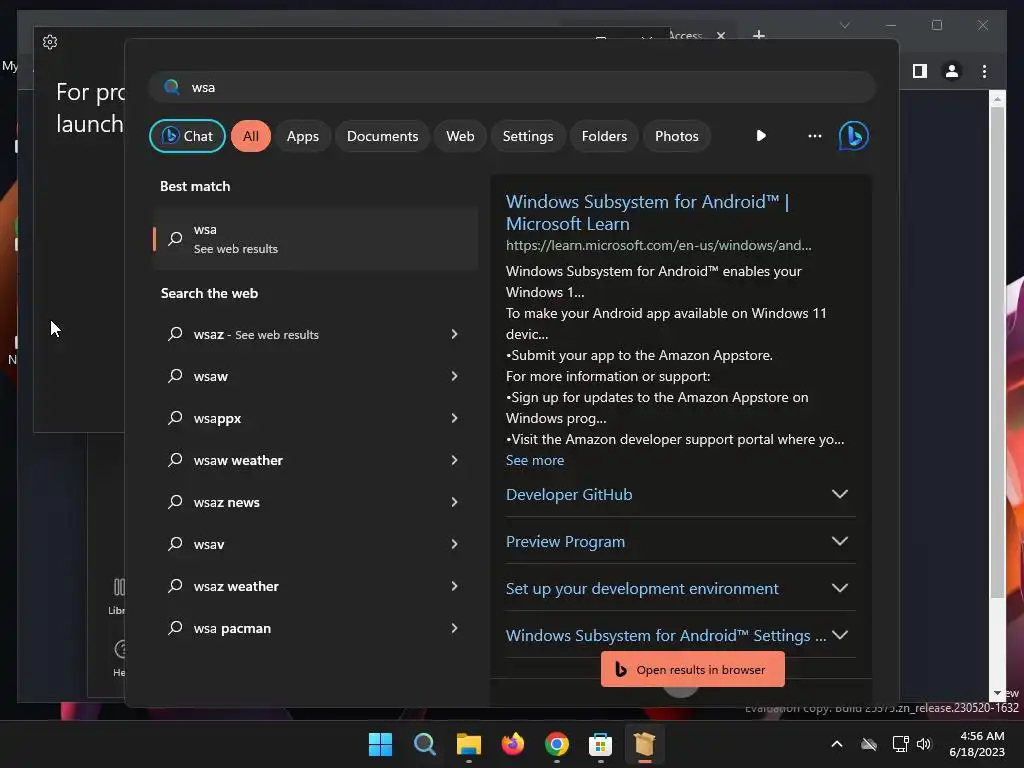Click the See more link
This screenshot has height=768, width=1024.
pyautogui.click(x=535, y=460)
